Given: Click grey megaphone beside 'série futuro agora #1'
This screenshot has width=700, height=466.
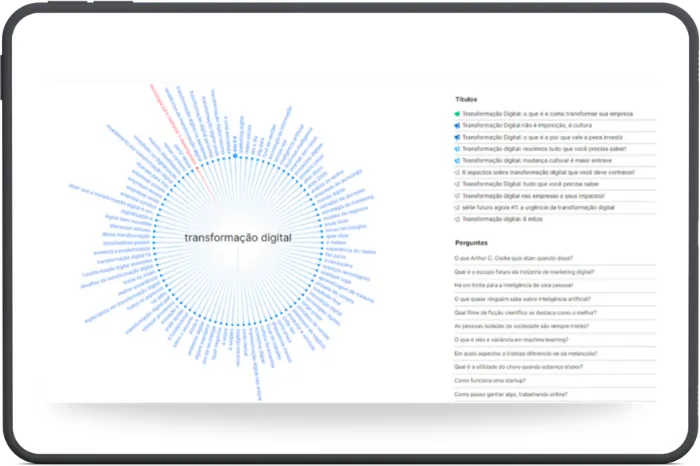Looking at the screenshot, I should (x=457, y=208).
